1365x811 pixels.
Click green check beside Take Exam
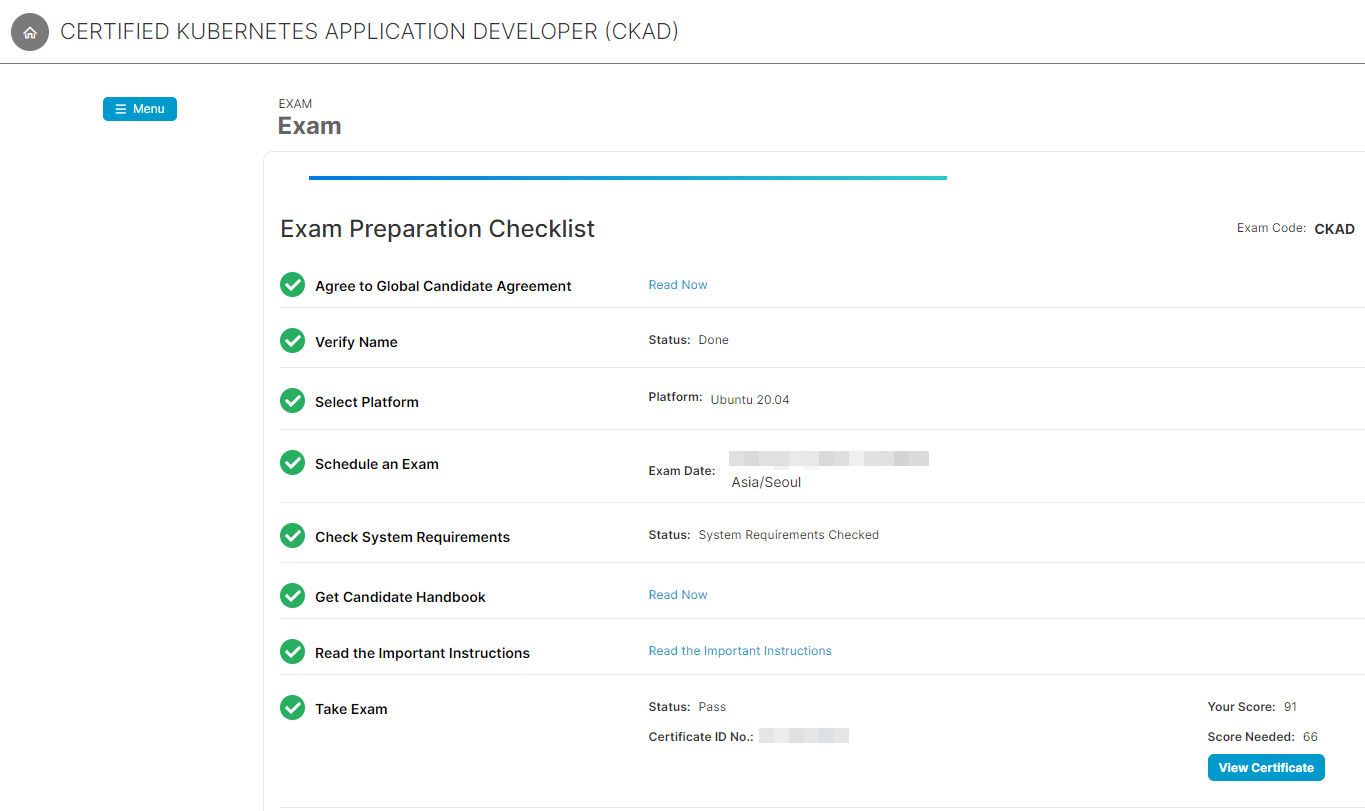(292, 708)
